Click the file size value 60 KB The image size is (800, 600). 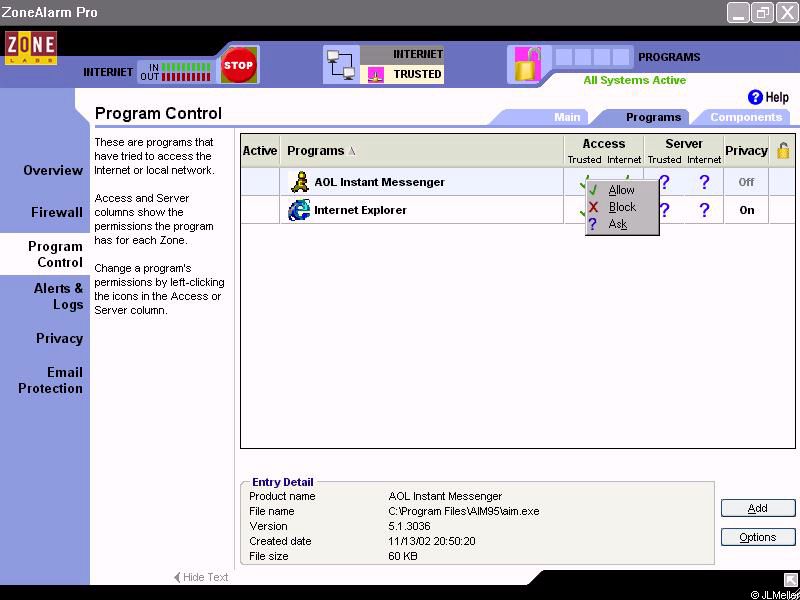403,556
